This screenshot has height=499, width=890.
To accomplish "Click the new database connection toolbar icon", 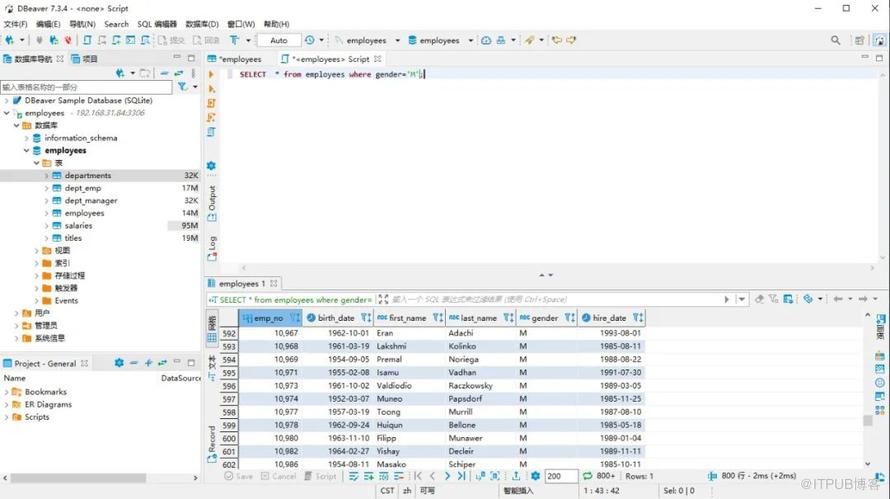I will tap(10, 40).
